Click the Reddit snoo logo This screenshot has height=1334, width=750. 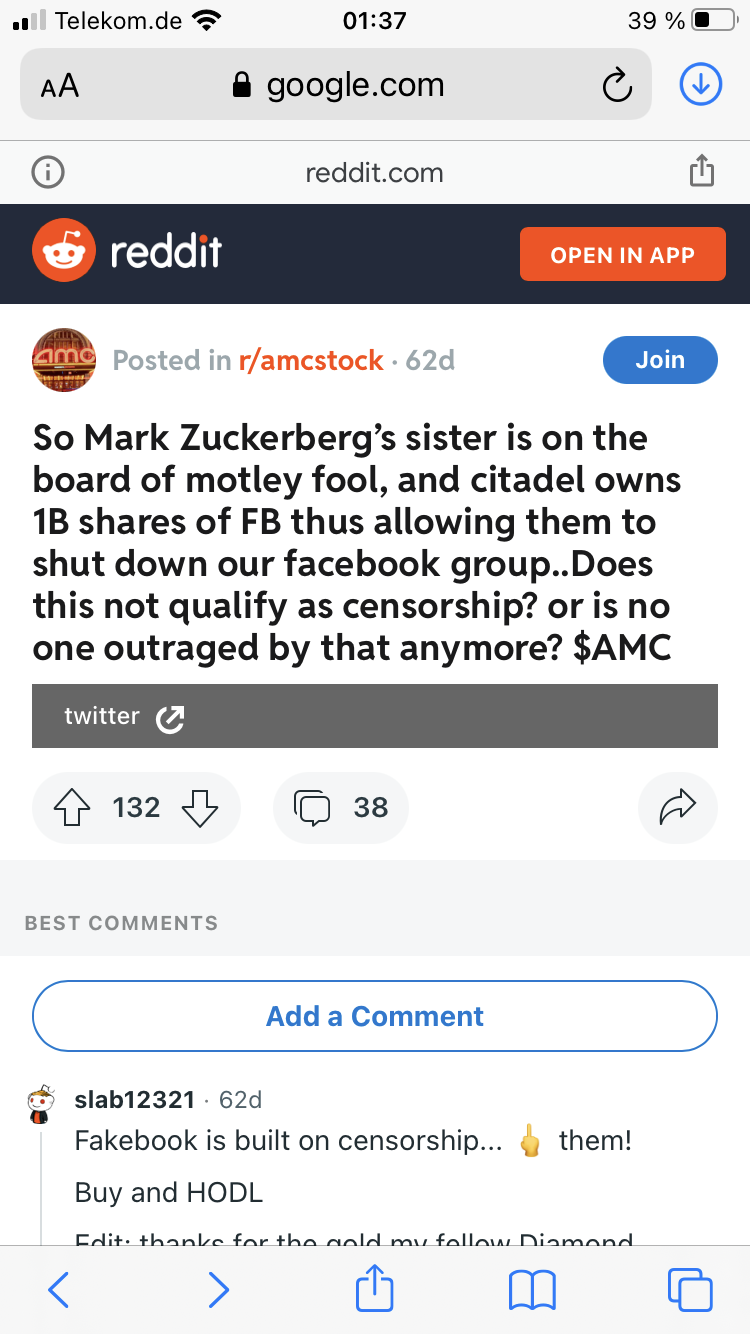[63, 253]
